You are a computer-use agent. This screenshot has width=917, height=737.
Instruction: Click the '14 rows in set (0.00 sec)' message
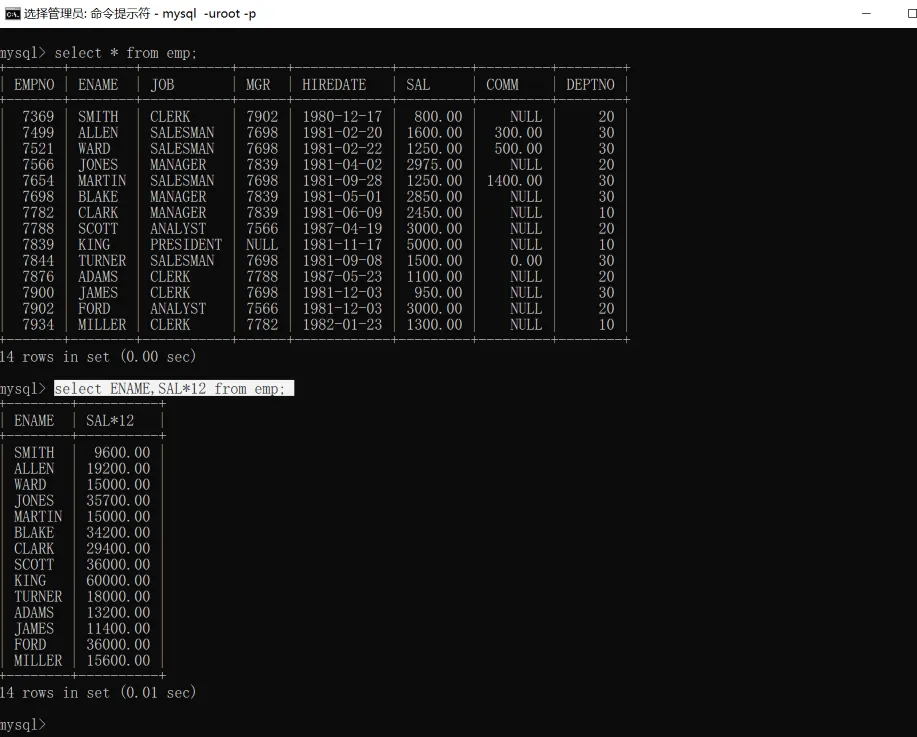tap(98, 356)
